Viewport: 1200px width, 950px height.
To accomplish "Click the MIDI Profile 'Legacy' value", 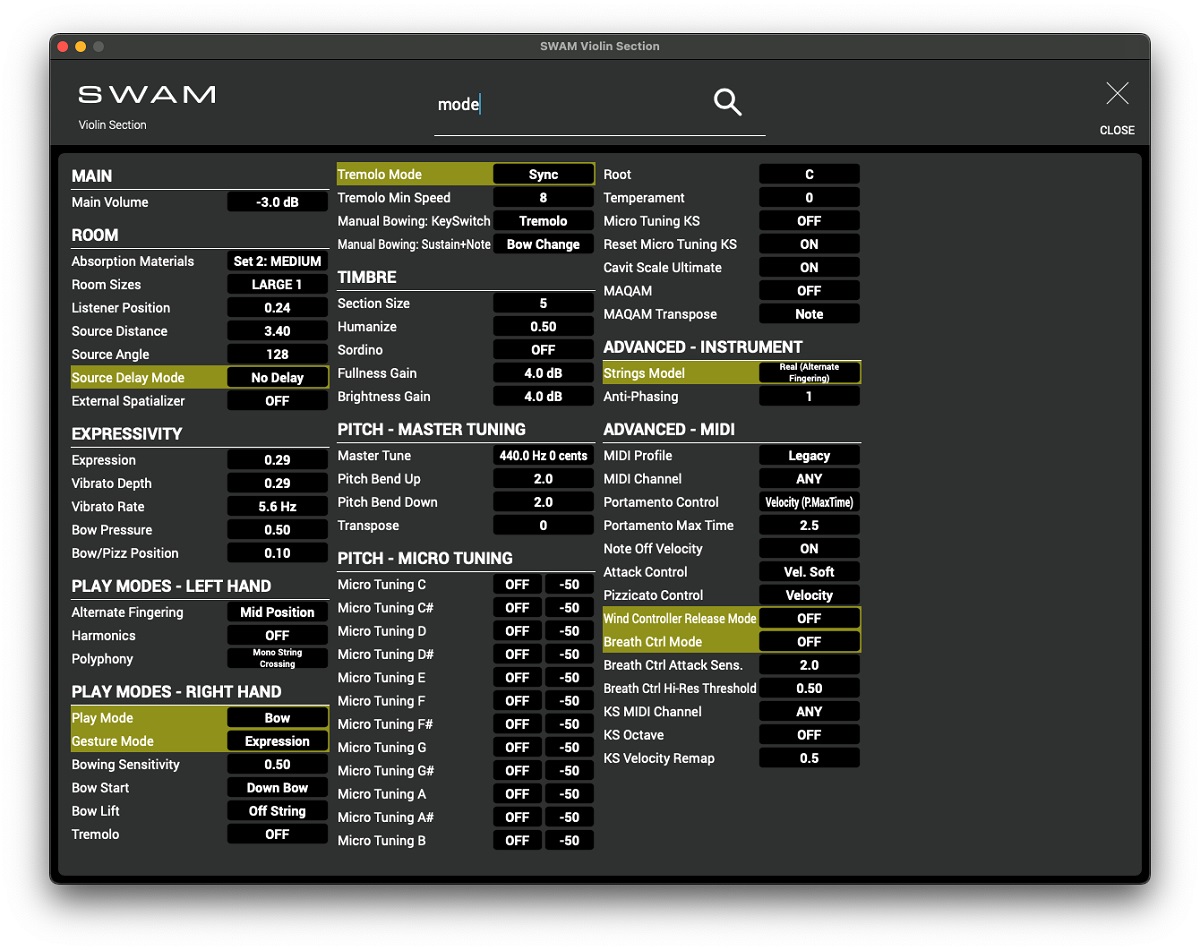I will [809, 456].
